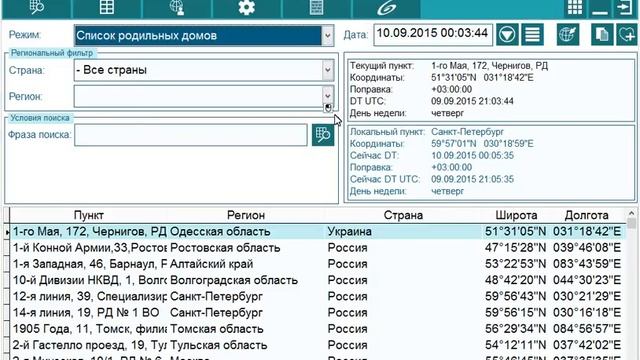Sort by the Регион column header

246,215
